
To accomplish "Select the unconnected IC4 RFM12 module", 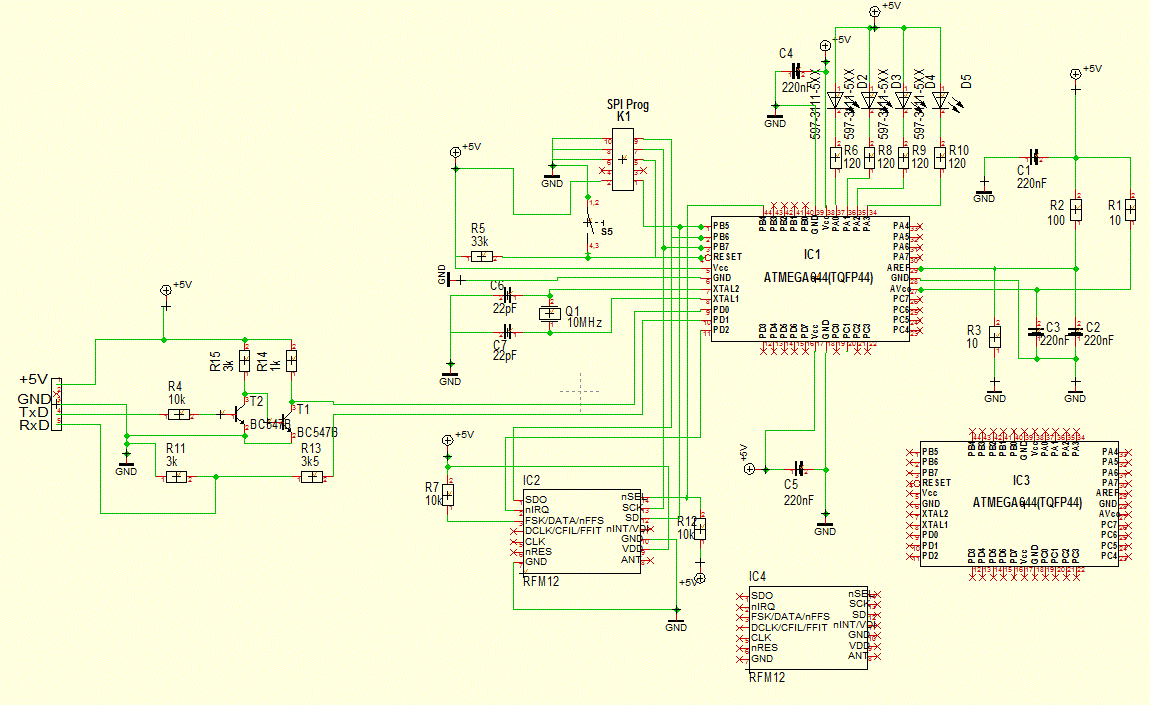I will pyautogui.click(x=808, y=627).
